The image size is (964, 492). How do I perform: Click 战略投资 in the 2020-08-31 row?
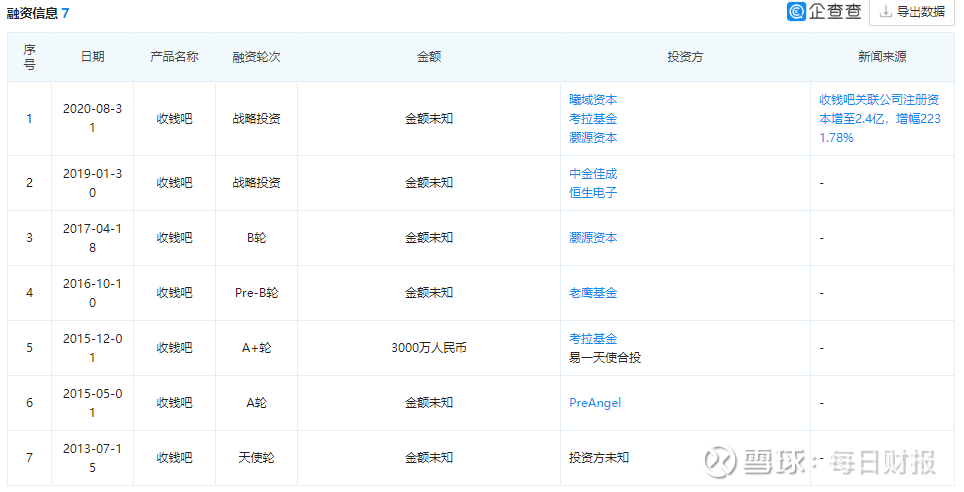(x=256, y=119)
